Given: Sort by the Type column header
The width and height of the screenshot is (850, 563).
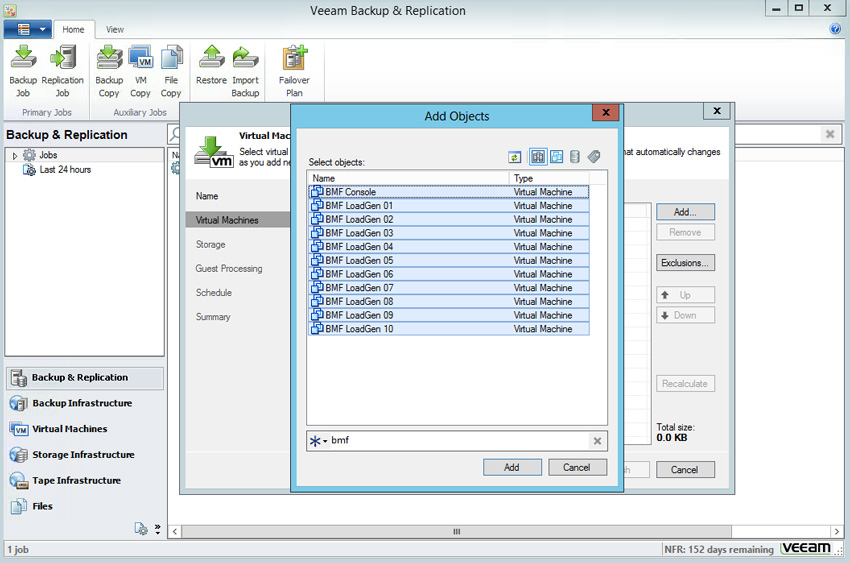Looking at the screenshot, I should click(x=549, y=178).
